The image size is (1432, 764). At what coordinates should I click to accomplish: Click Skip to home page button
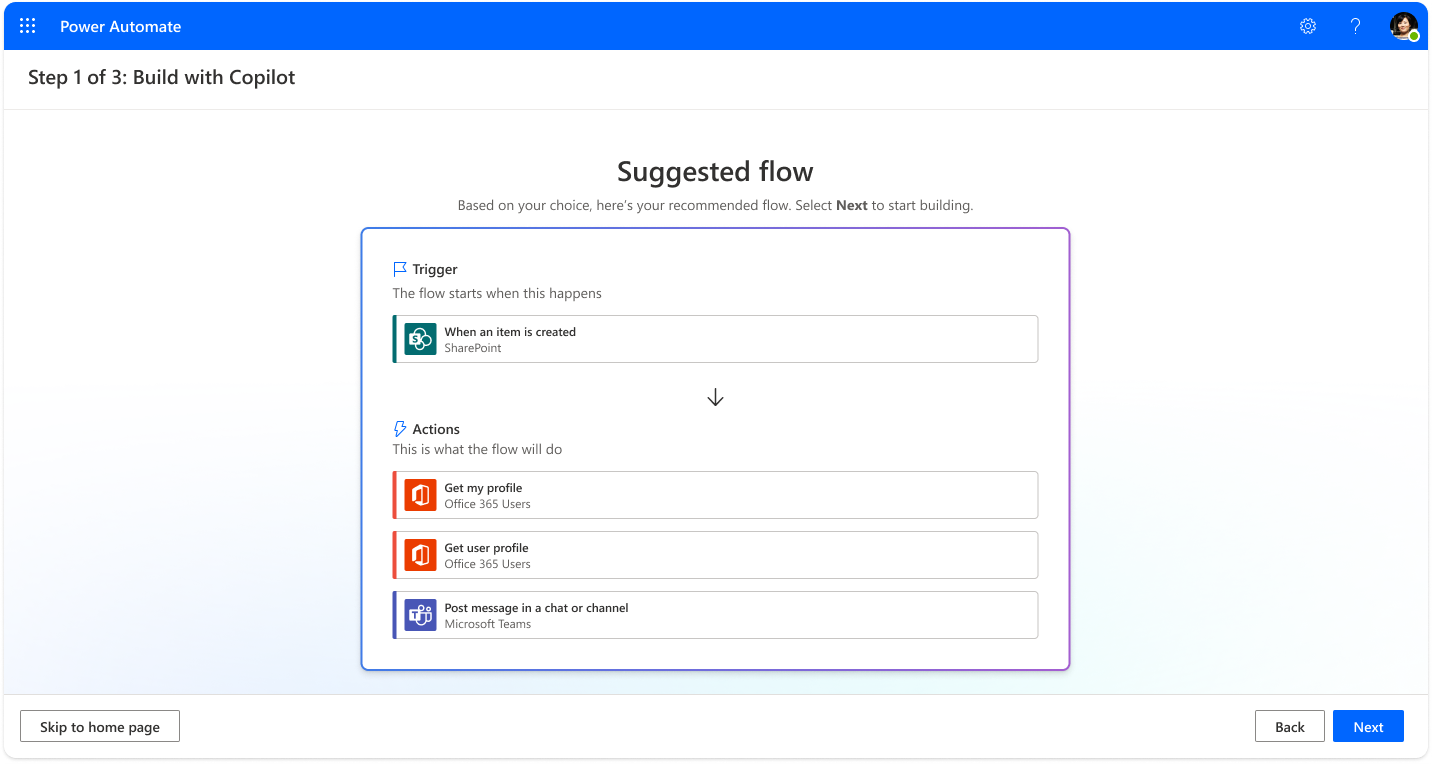[x=100, y=727]
